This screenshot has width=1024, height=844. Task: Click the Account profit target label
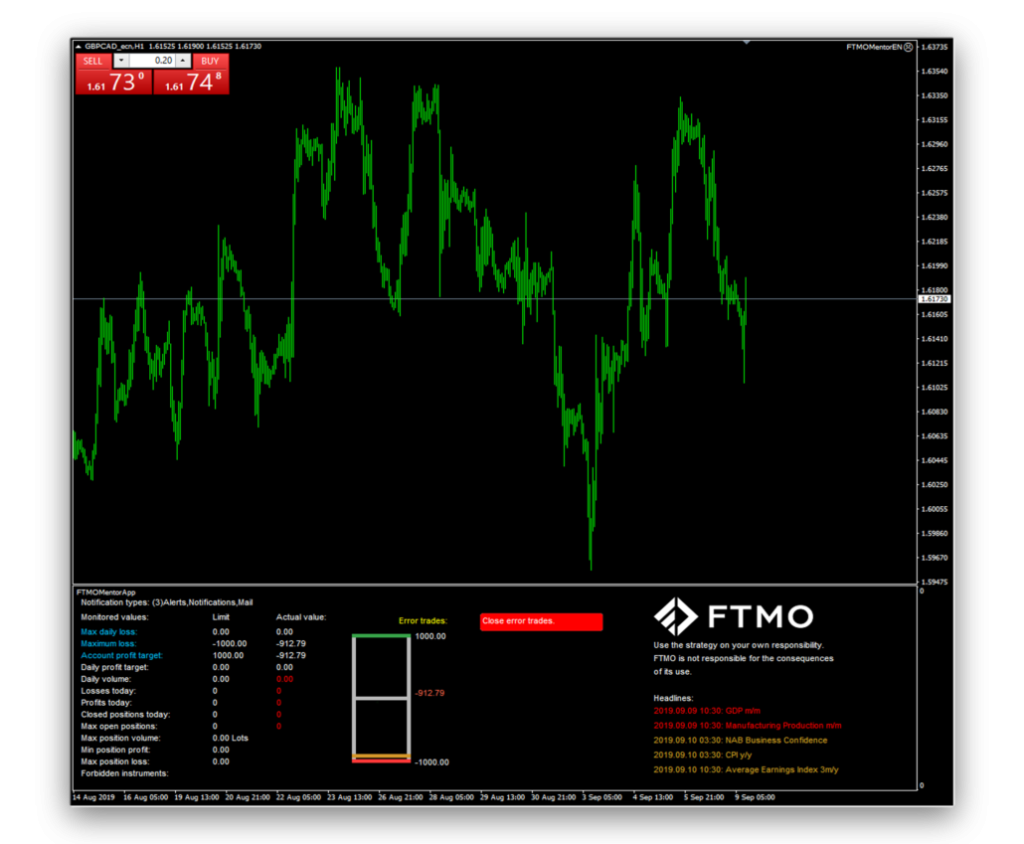tap(121, 656)
